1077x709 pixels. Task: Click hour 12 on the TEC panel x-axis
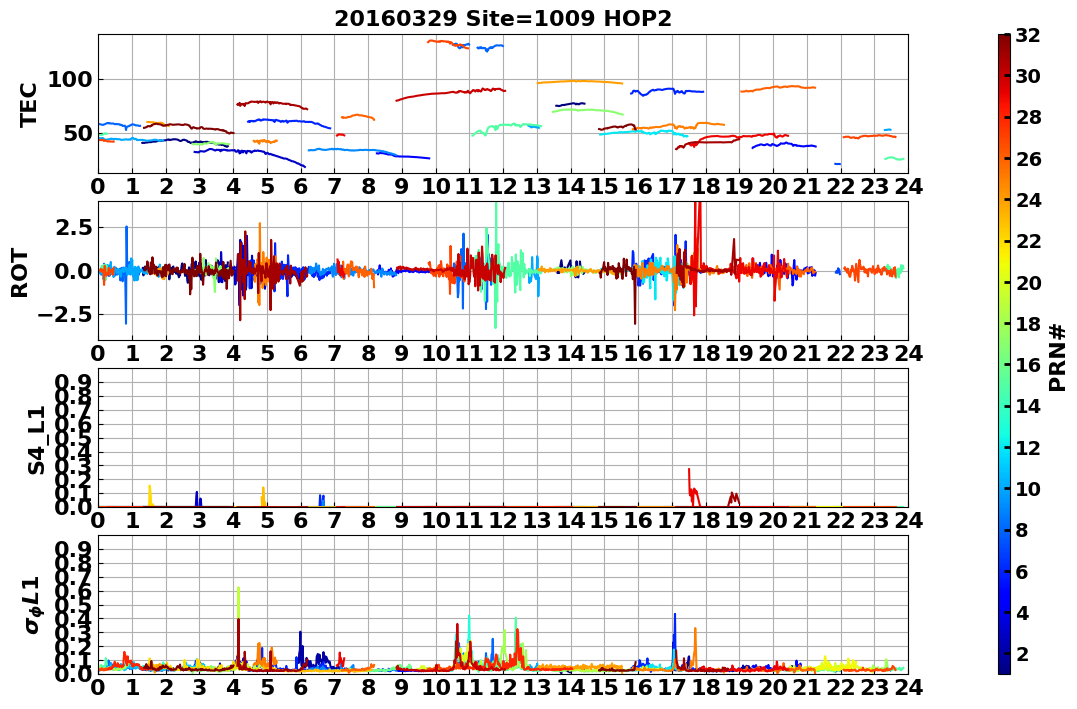(x=503, y=187)
